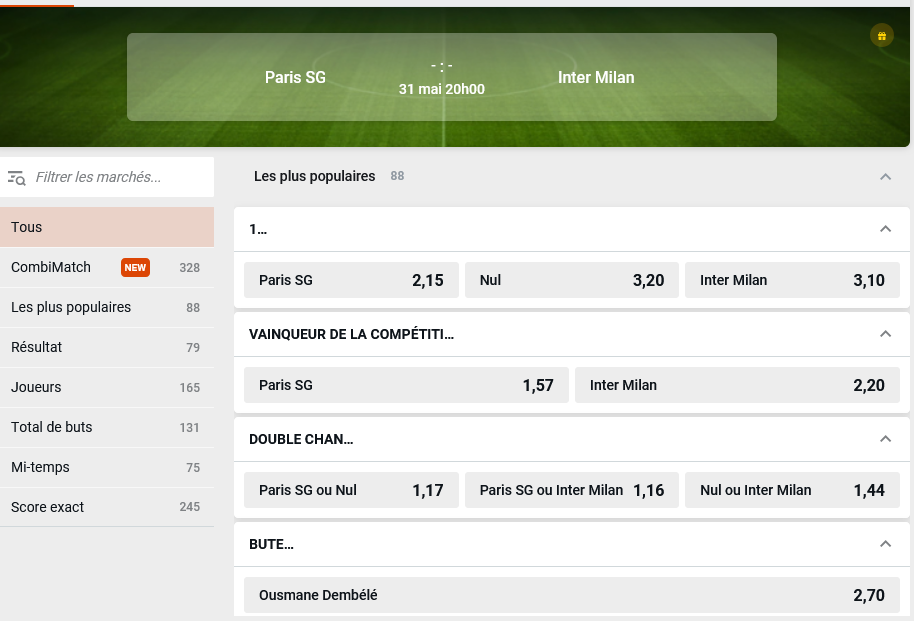Collapse Les plus populaires section header
Viewport: 914px width, 621px height.
tap(885, 177)
